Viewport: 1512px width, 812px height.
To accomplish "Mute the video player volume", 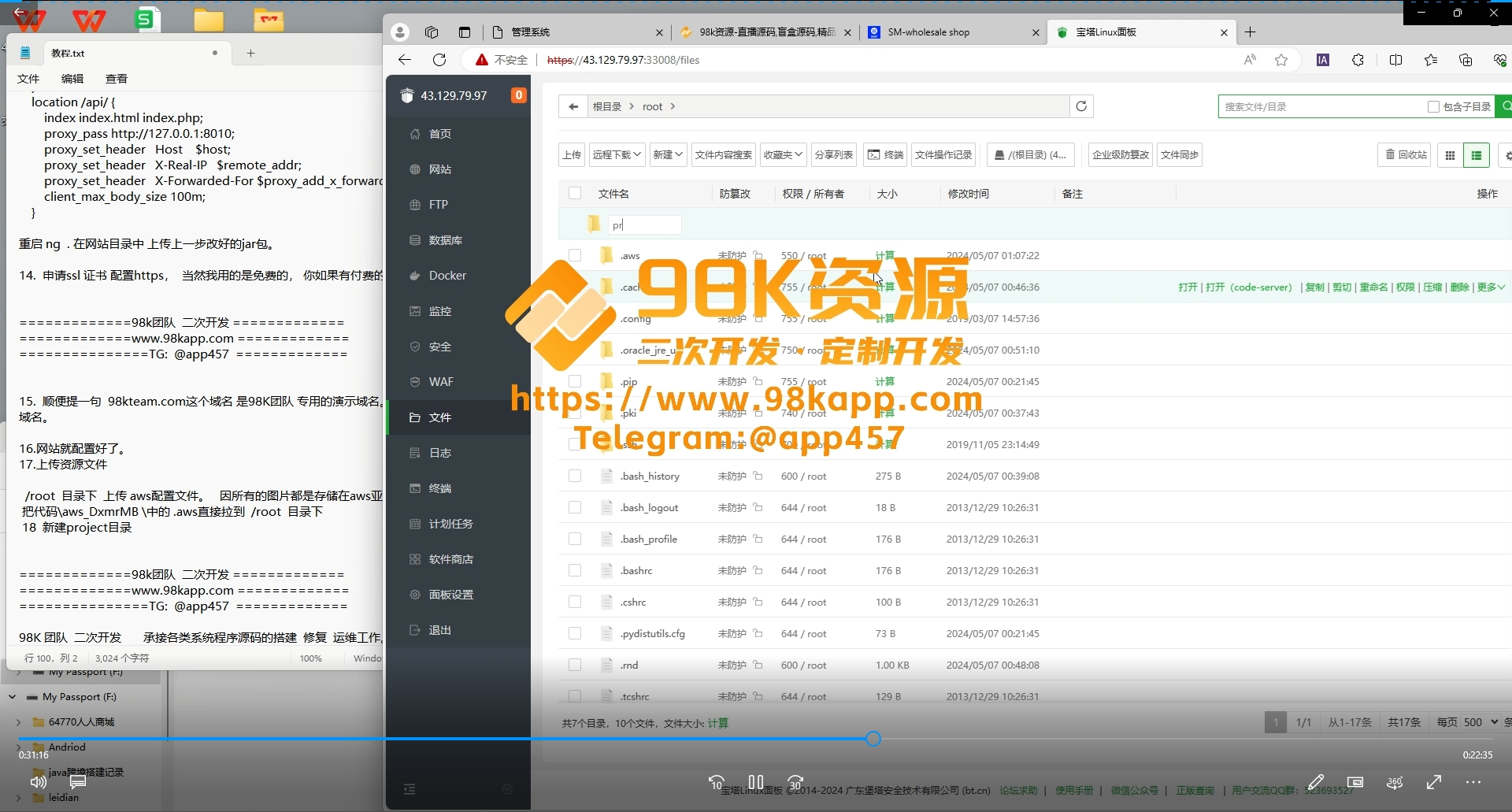I will click(38, 782).
